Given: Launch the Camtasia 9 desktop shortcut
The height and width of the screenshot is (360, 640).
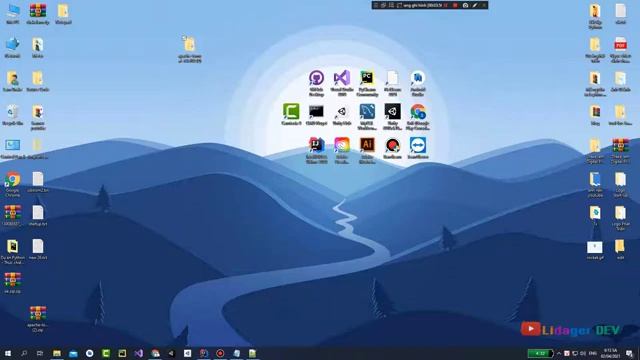Looking at the screenshot, I should pos(291,114).
